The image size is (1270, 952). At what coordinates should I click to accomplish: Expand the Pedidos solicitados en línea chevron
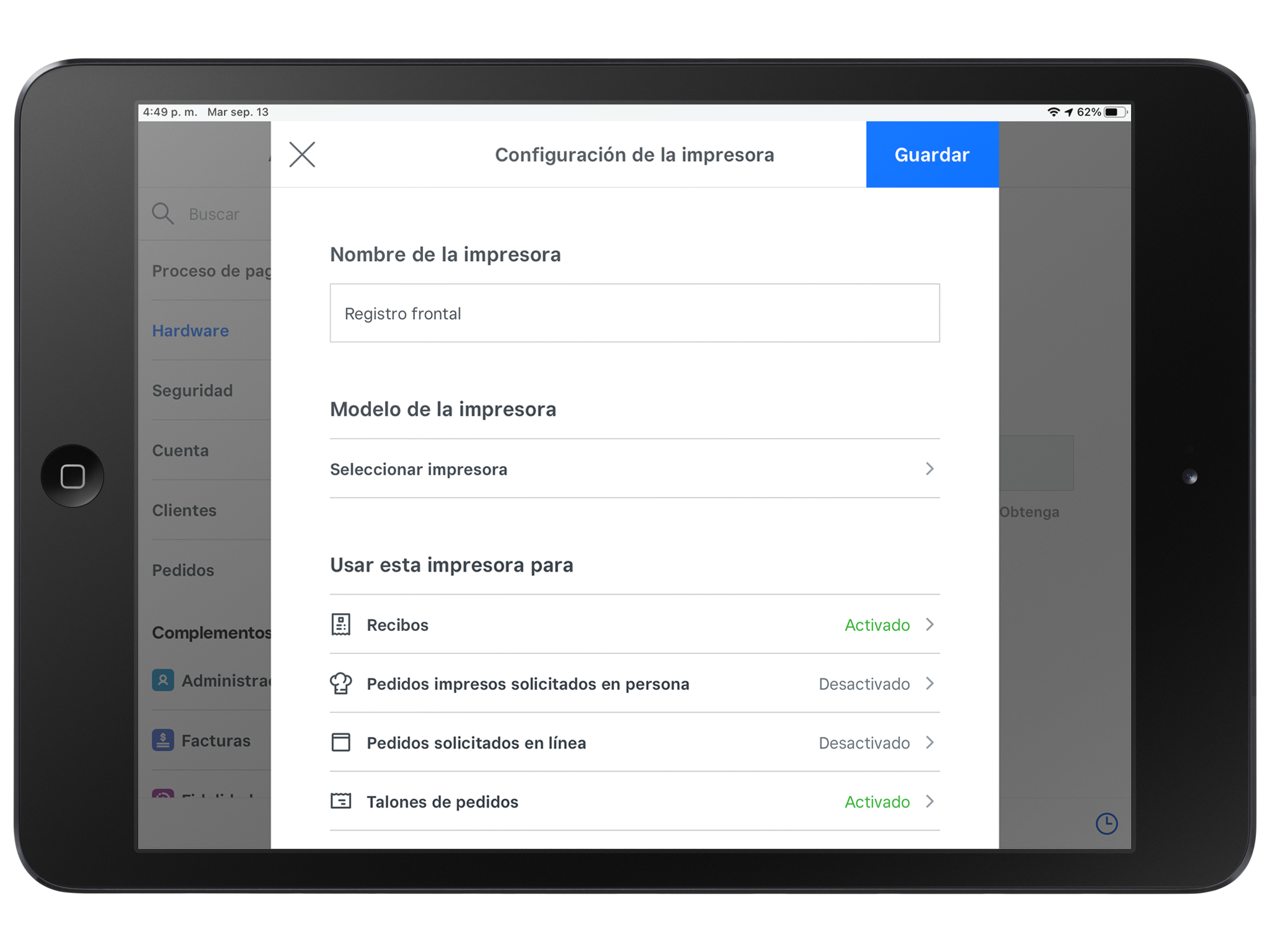coord(930,743)
